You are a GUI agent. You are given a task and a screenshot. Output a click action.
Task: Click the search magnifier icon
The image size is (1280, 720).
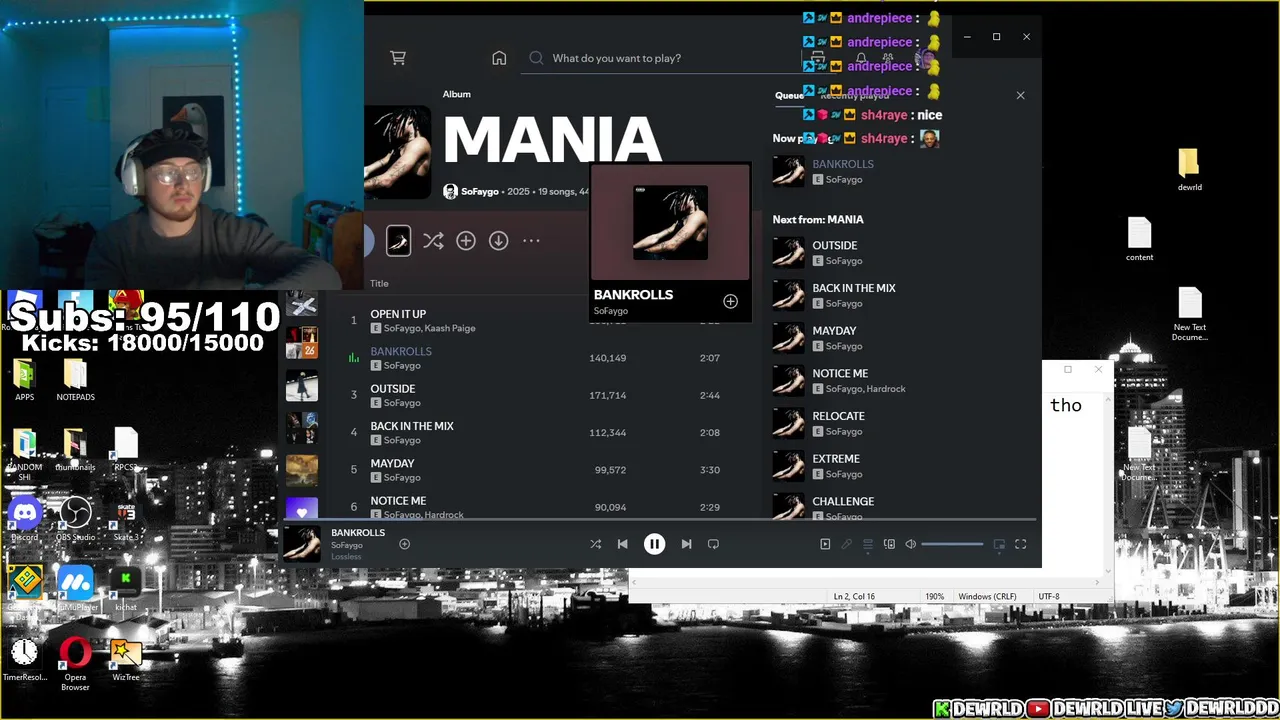536,58
